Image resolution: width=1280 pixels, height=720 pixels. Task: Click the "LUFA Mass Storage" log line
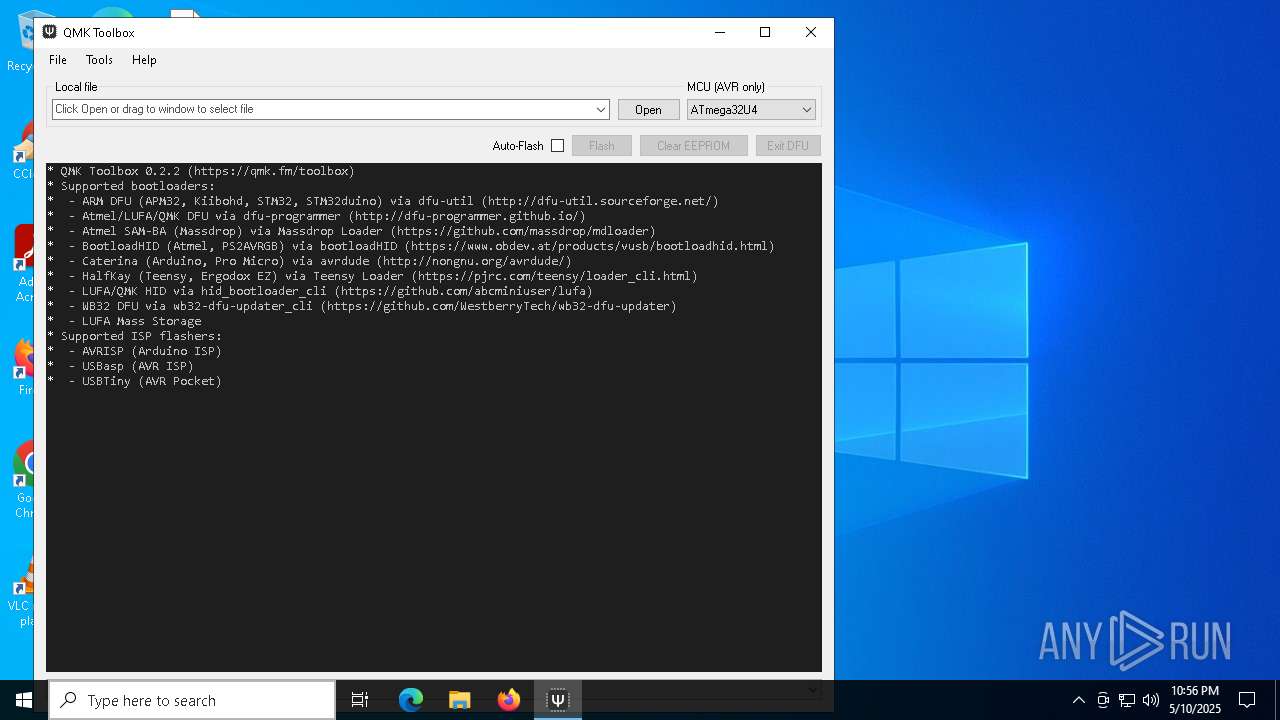[124, 321]
